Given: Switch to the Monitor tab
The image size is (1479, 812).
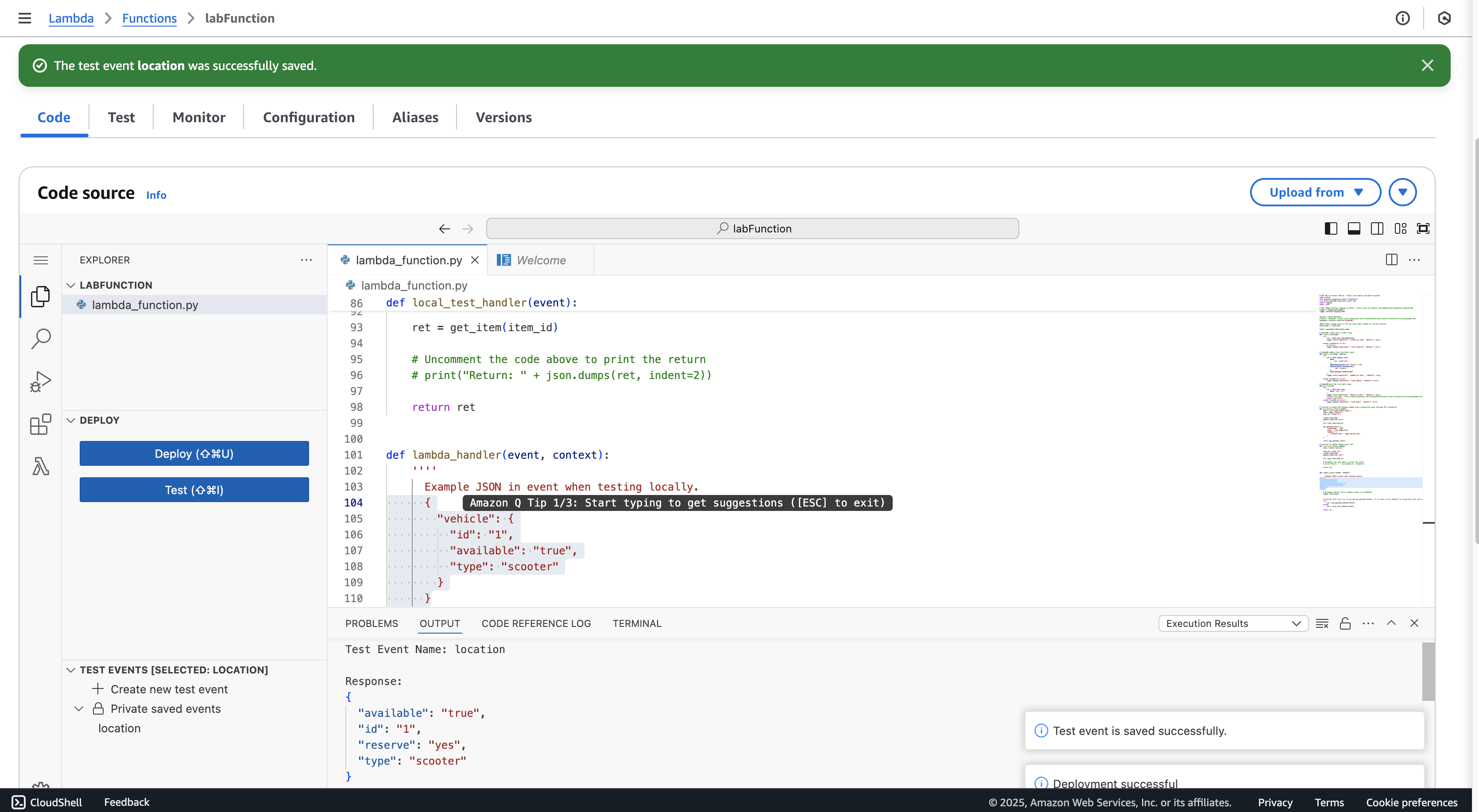Looking at the screenshot, I should pos(199,118).
